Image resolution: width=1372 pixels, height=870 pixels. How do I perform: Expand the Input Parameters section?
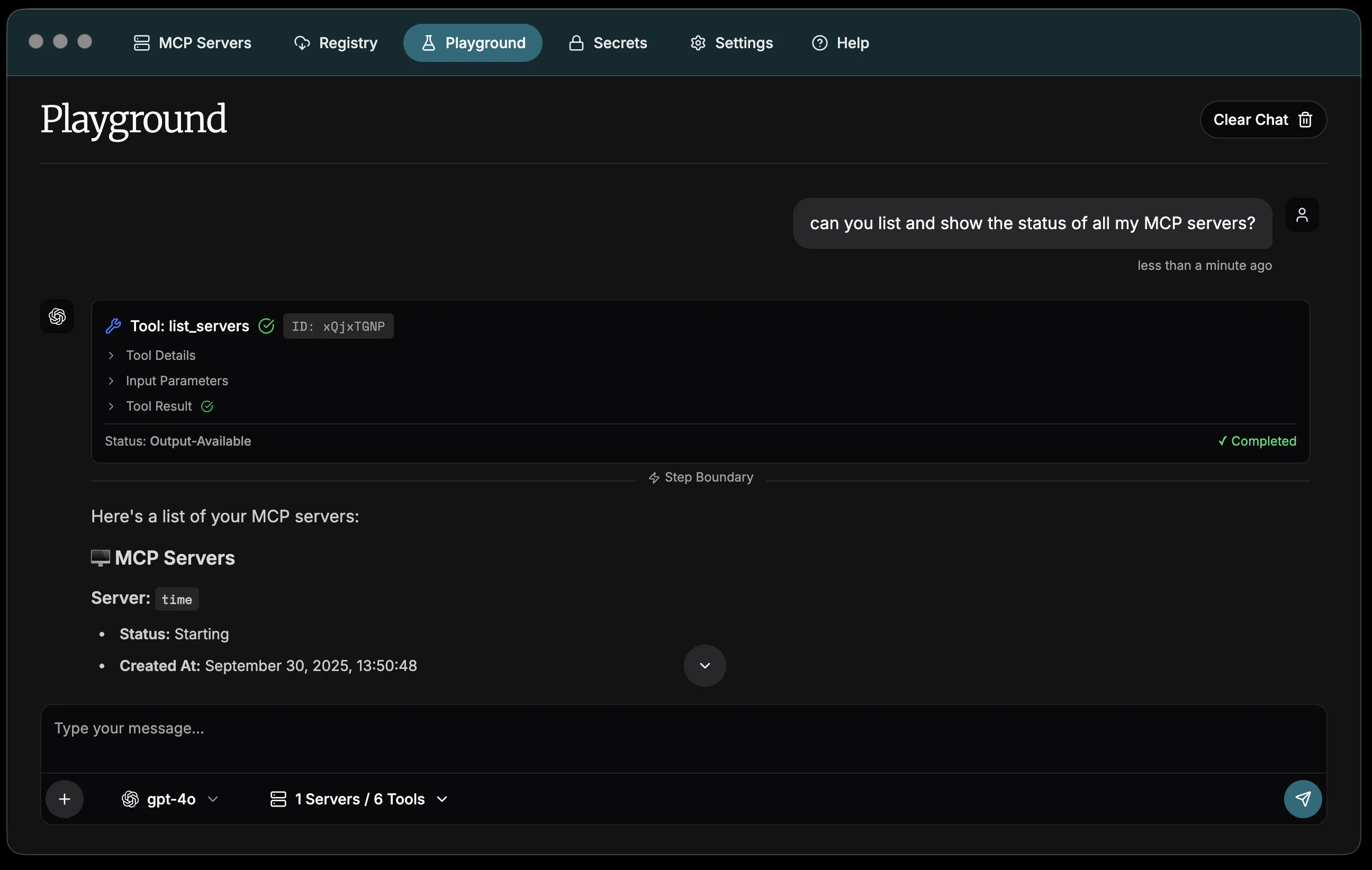click(176, 380)
